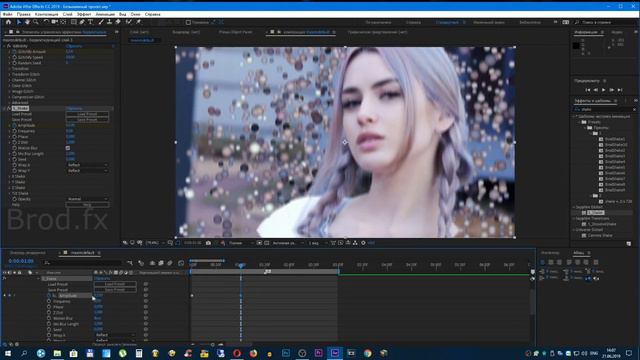This screenshot has height=360, width=640.
Task: Click Load Preset button in timeline
Action: pos(115,284)
